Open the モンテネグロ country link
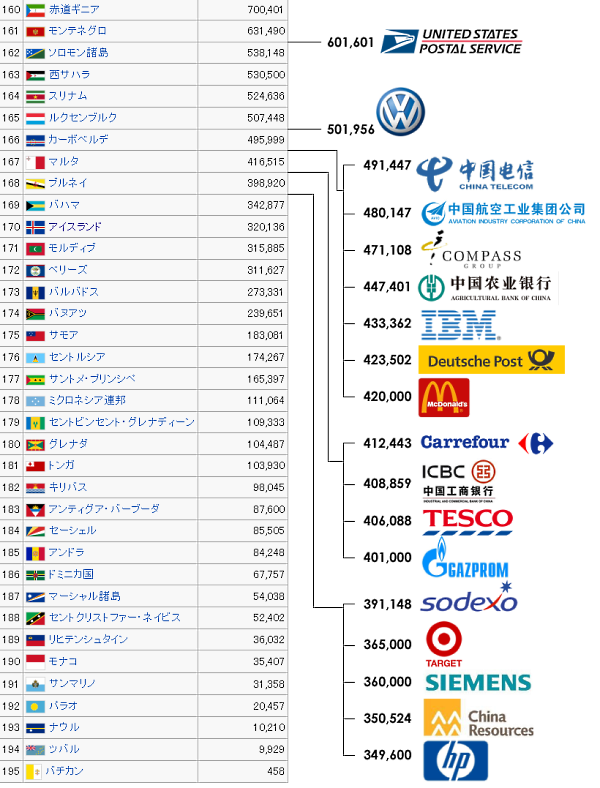 (77, 31)
